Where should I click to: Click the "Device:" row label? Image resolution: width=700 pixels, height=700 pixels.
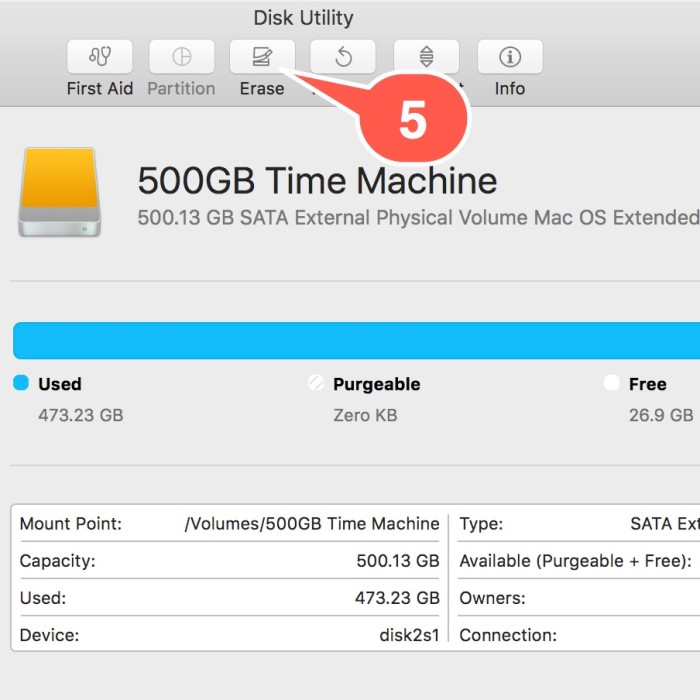coord(50,635)
